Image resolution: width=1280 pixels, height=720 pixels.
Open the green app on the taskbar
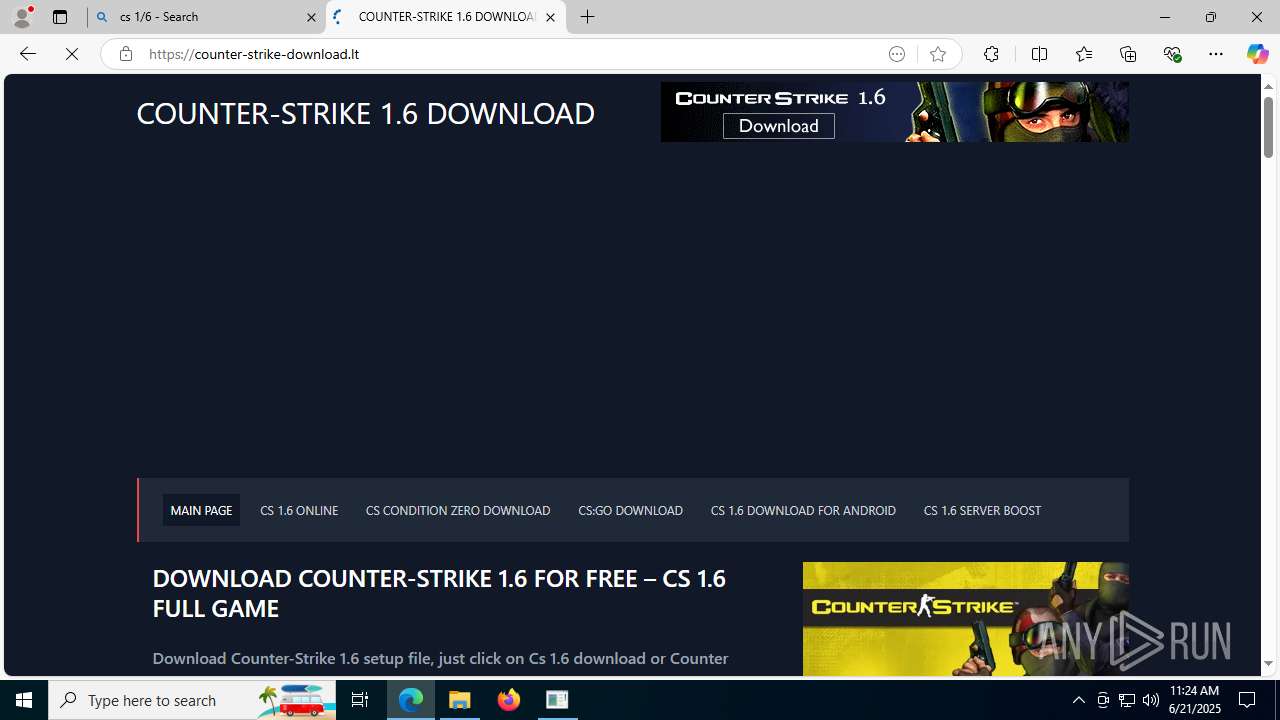coord(557,700)
